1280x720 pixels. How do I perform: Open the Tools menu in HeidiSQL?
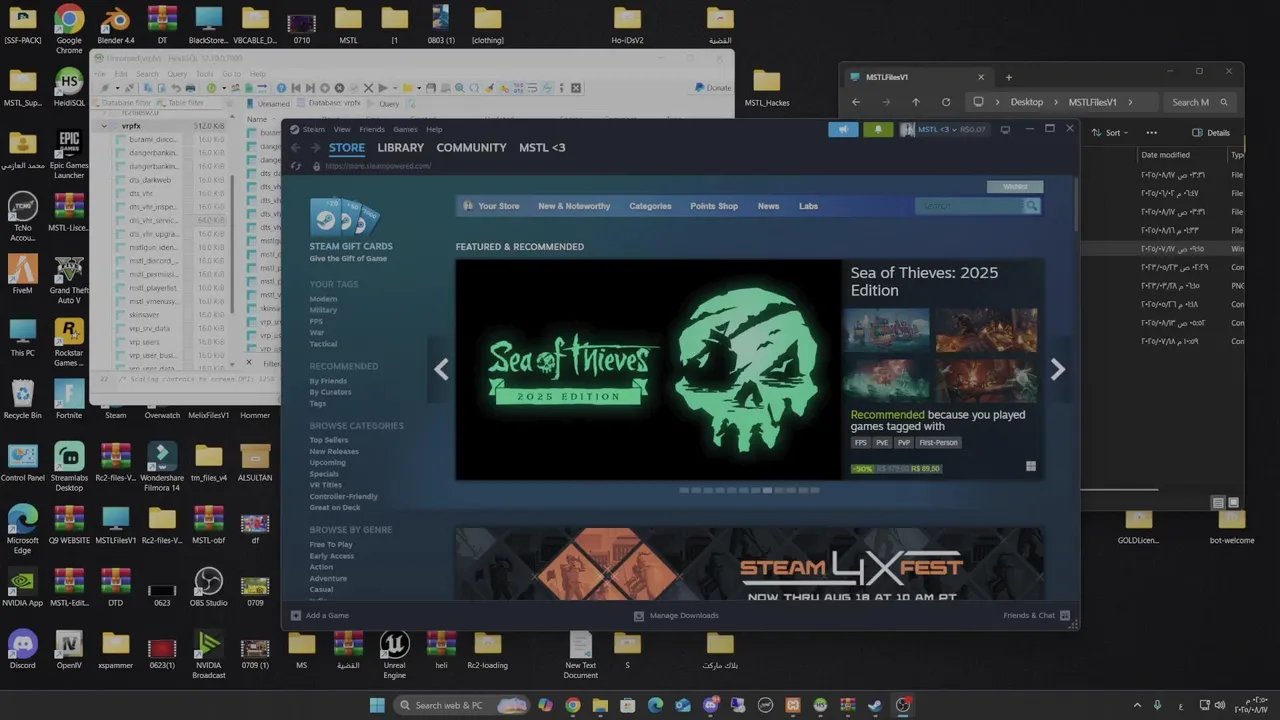tap(204, 74)
